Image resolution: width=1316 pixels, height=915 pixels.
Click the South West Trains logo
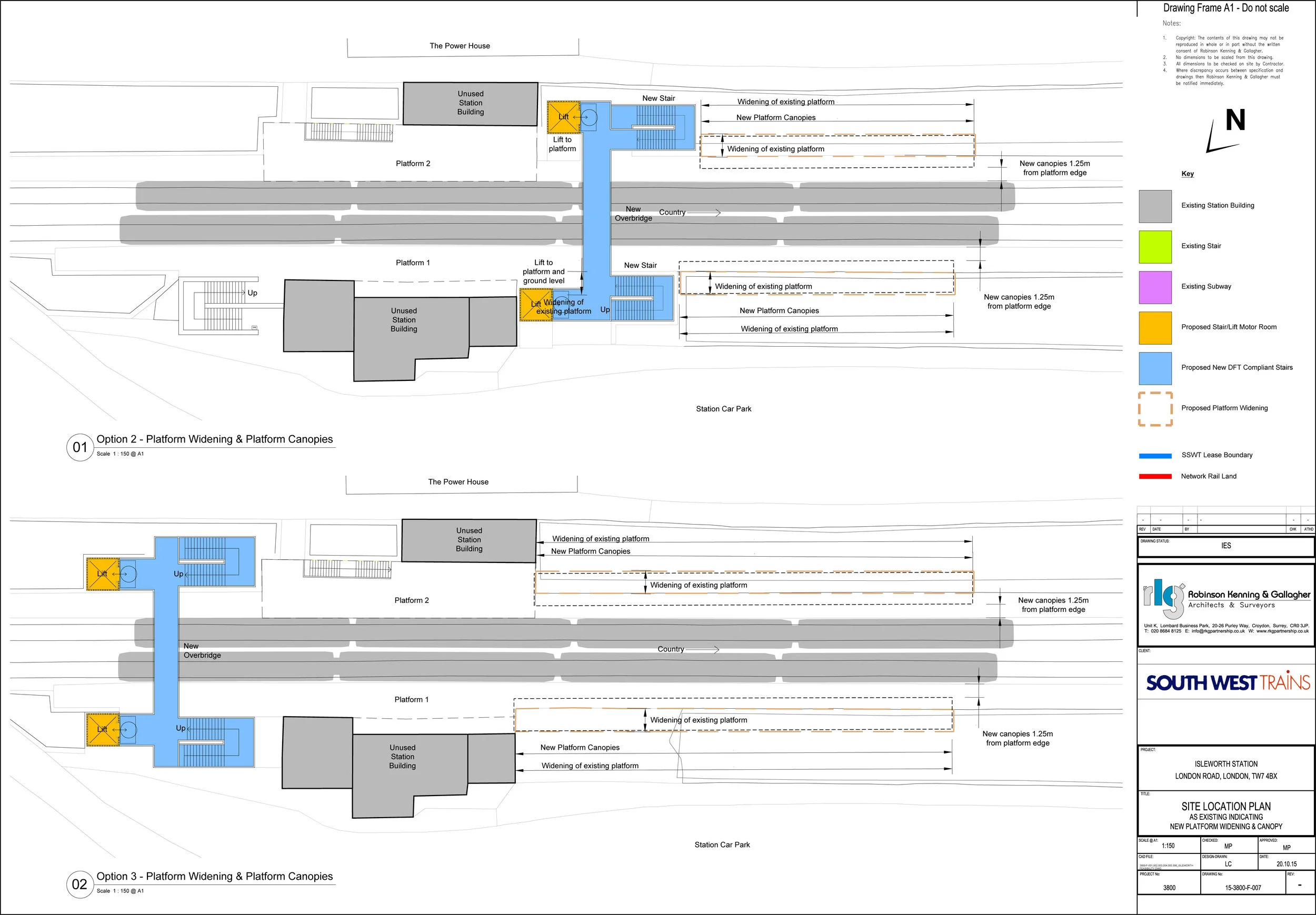[1227, 682]
